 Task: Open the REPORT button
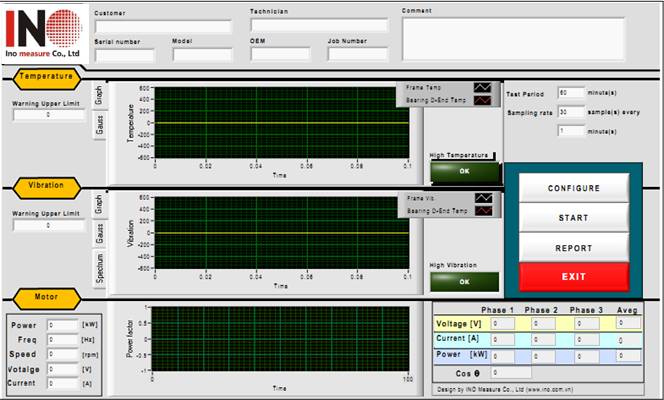[x=573, y=248]
